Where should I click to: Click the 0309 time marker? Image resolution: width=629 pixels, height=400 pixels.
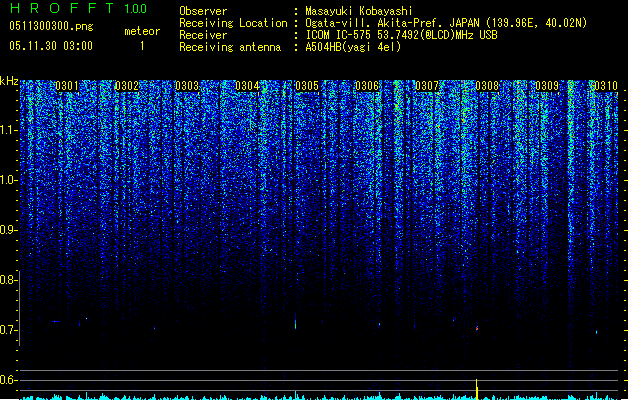coord(547,86)
